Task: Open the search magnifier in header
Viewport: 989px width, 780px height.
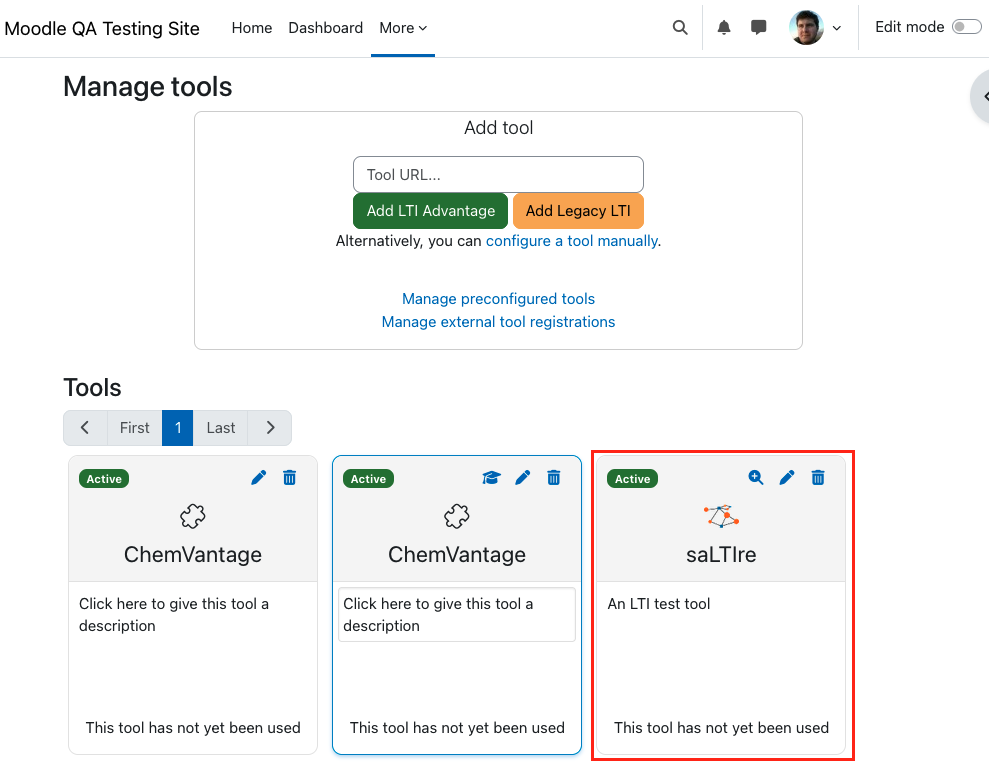Action: [x=679, y=27]
